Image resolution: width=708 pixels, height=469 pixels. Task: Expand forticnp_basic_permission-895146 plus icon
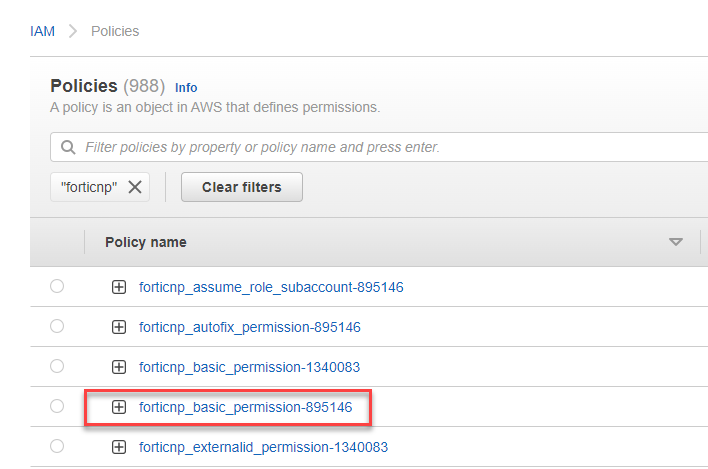[119, 407]
